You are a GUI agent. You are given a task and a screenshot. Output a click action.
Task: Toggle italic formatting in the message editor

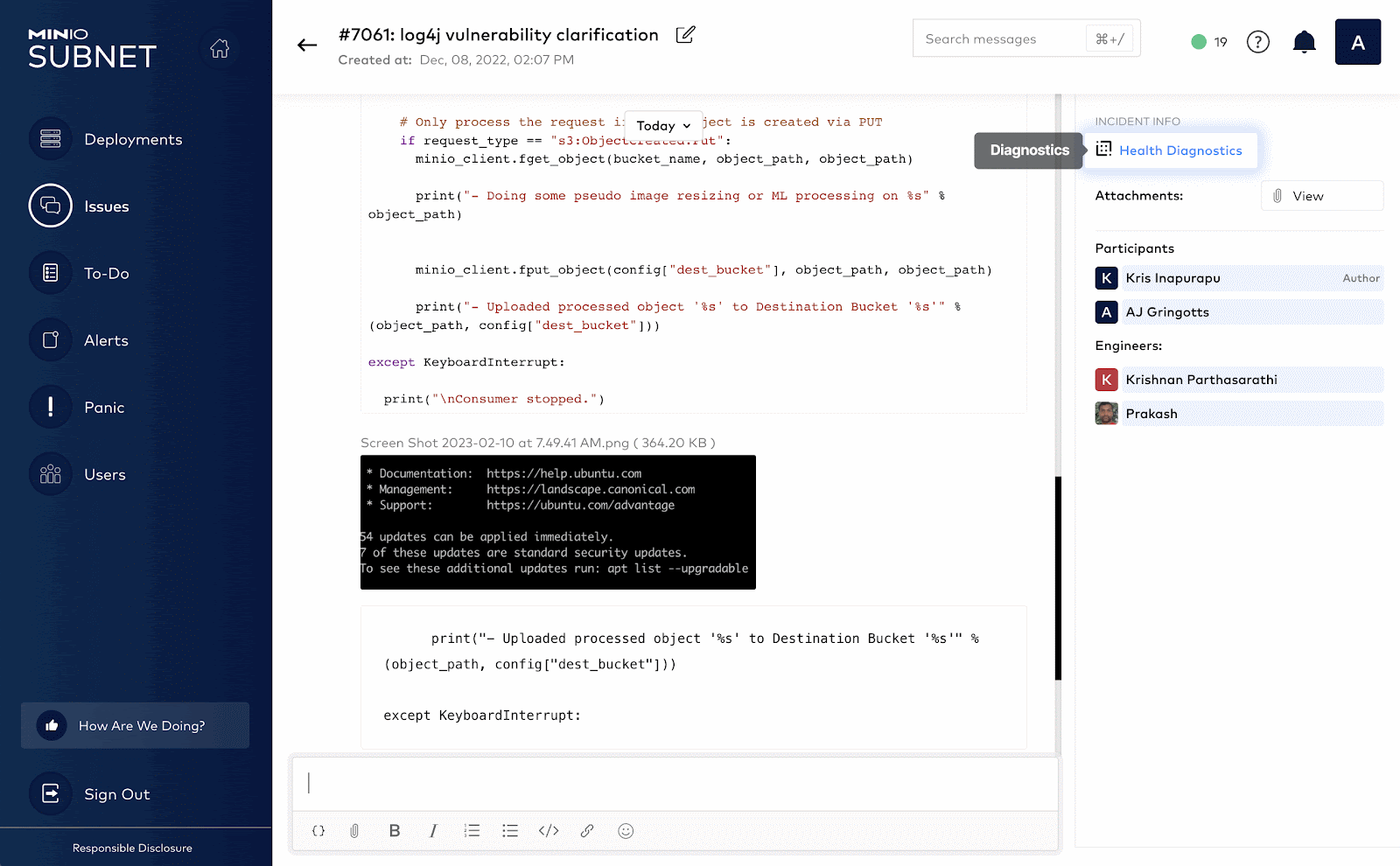433,831
